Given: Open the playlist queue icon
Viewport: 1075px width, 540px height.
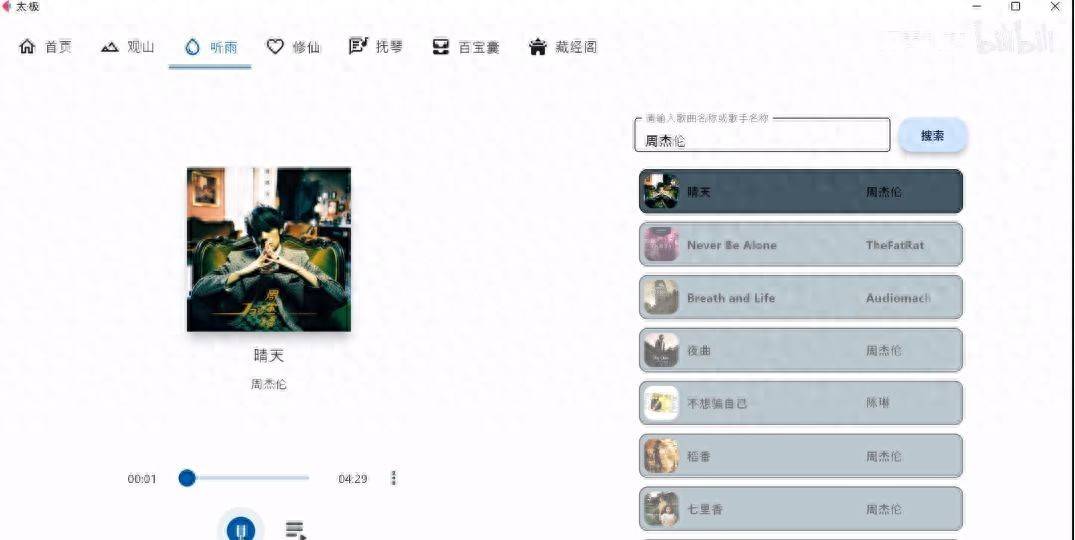Looking at the screenshot, I should (x=295, y=530).
